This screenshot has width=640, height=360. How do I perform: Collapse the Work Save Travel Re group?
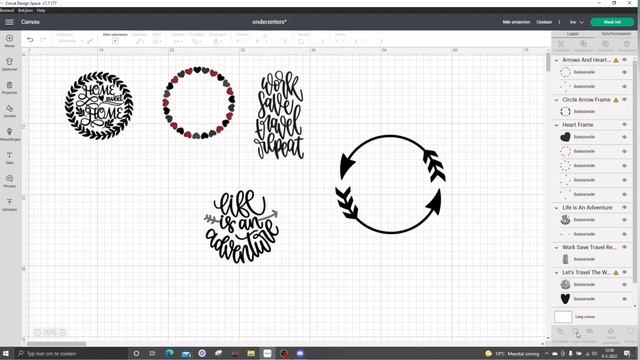(x=556, y=247)
